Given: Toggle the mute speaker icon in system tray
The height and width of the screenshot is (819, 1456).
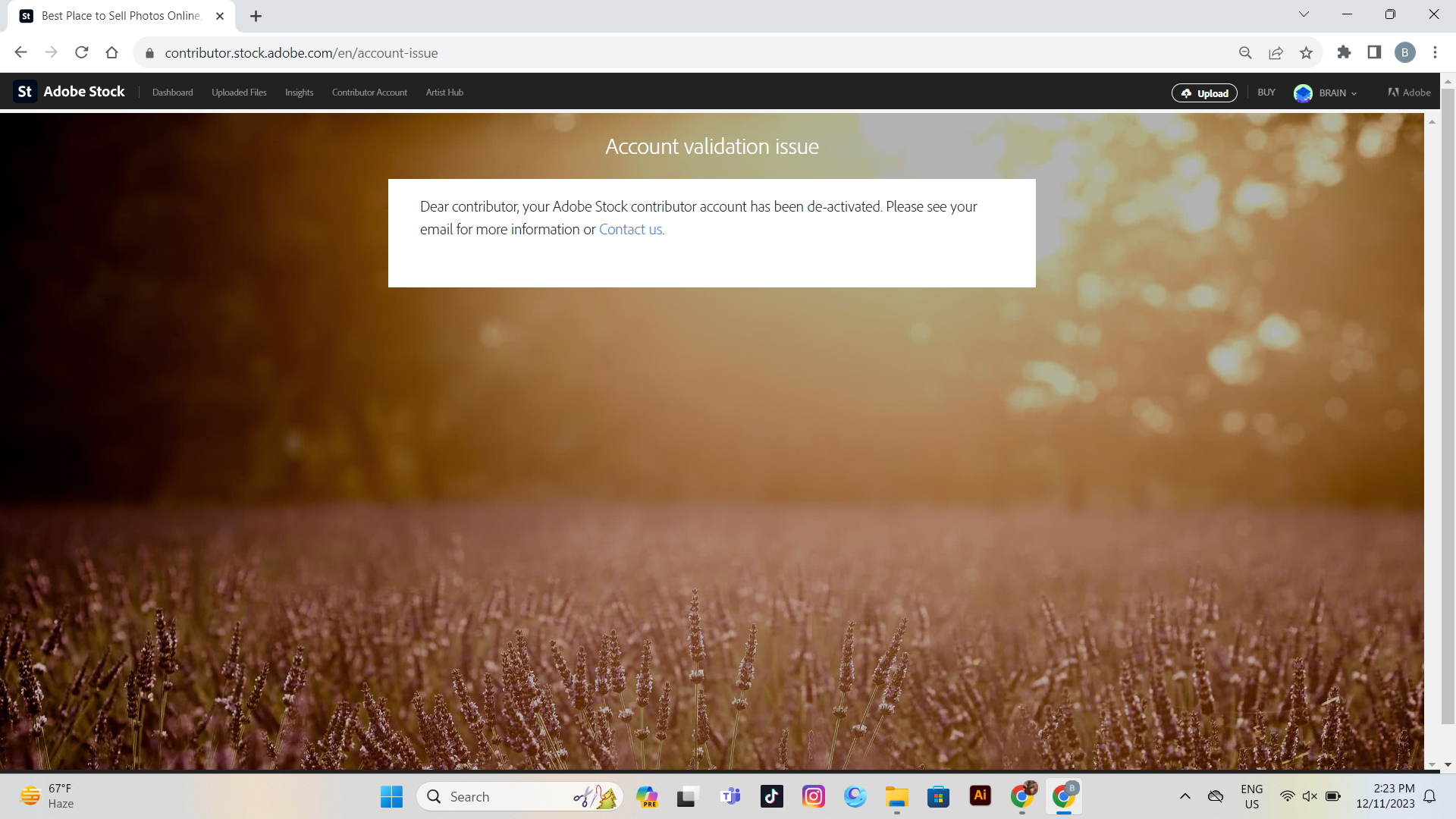Looking at the screenshot, I should pos(1310,796).
